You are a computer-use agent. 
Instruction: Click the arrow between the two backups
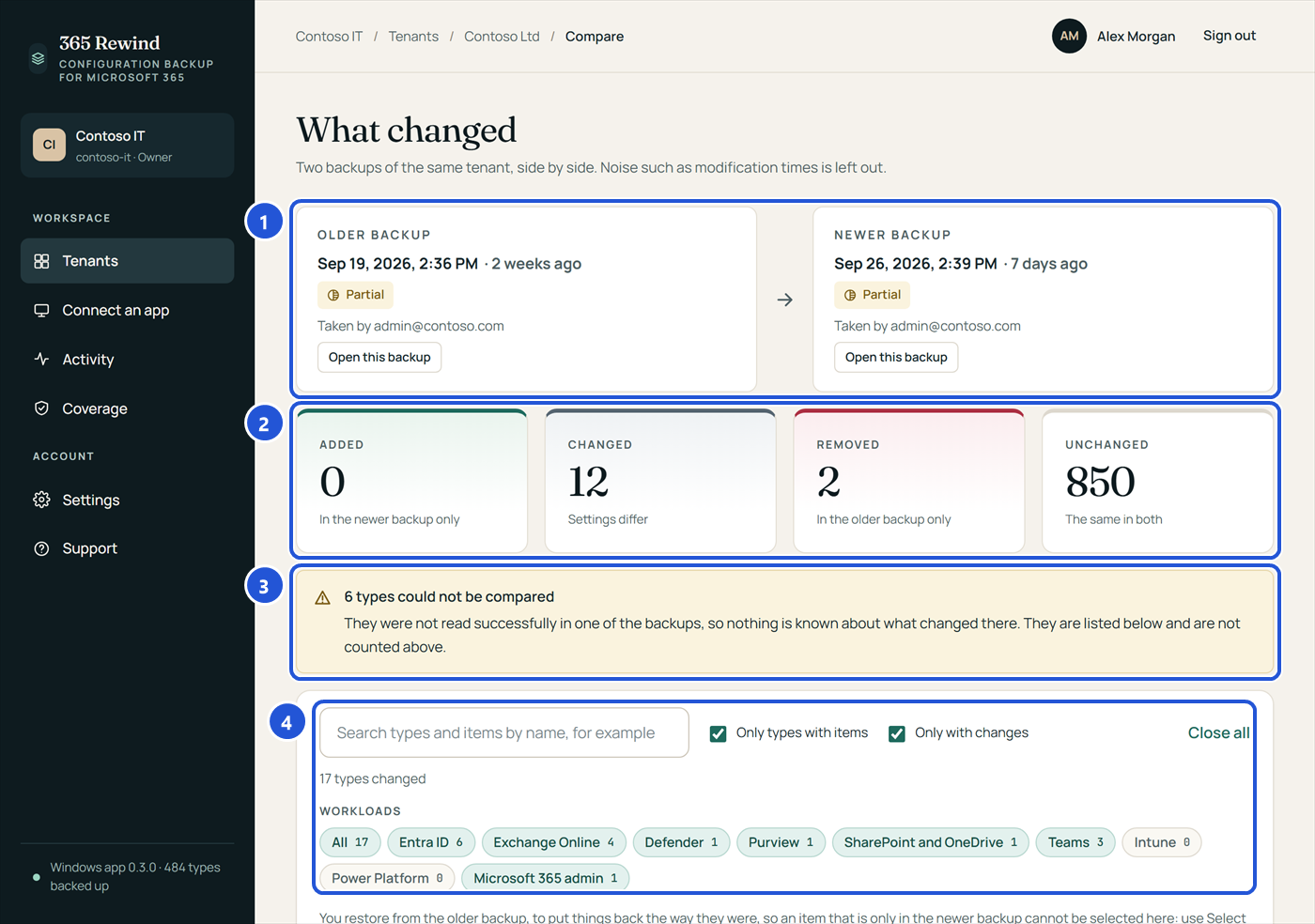(x=785, y=300)
